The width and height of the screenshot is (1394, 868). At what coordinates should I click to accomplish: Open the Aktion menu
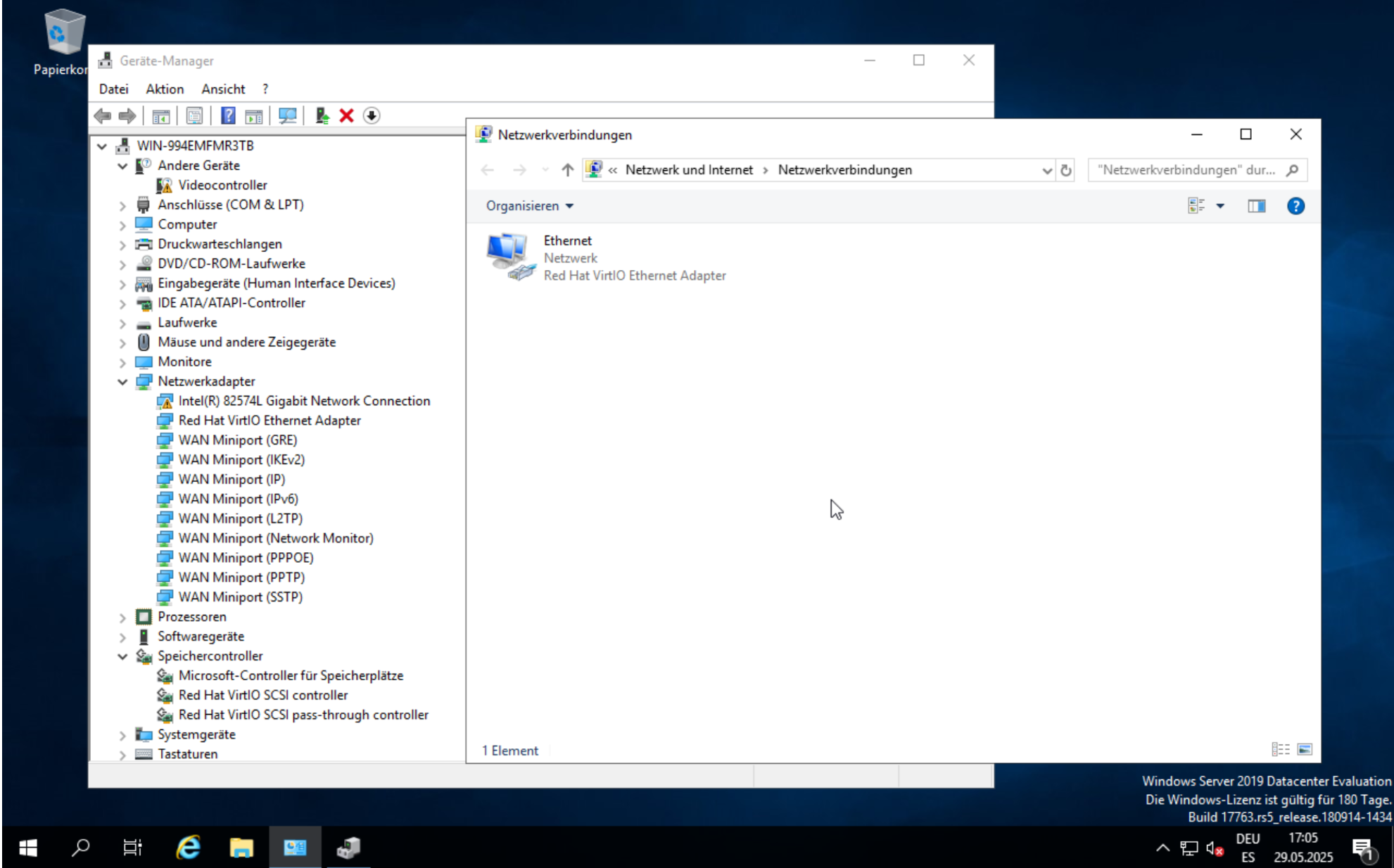point(165,89)
